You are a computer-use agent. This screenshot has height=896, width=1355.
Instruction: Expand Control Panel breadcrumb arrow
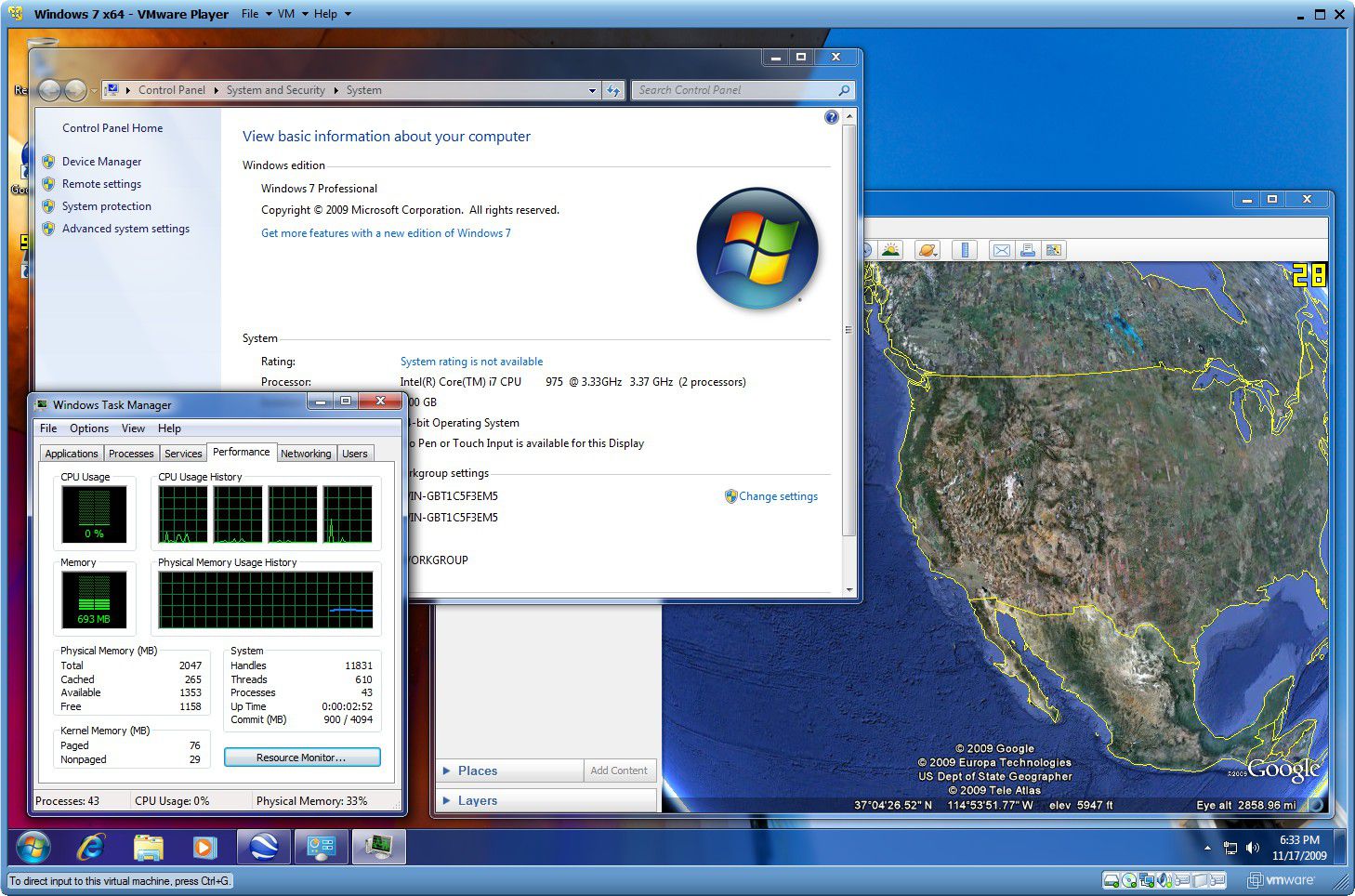click(216, 90)
